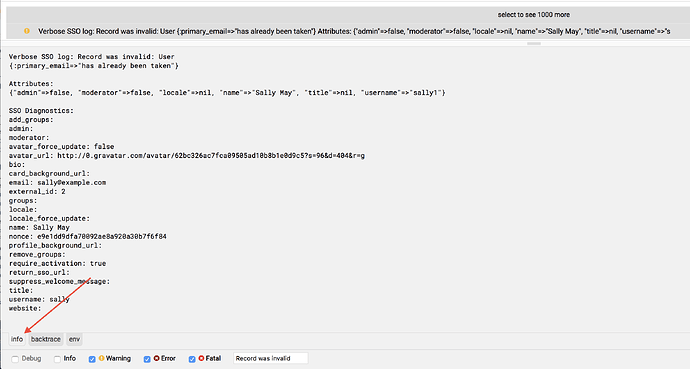Click the red Error icon in the filter bar
The height and width of the screenshot is (369, 690).
coord(156,358)
